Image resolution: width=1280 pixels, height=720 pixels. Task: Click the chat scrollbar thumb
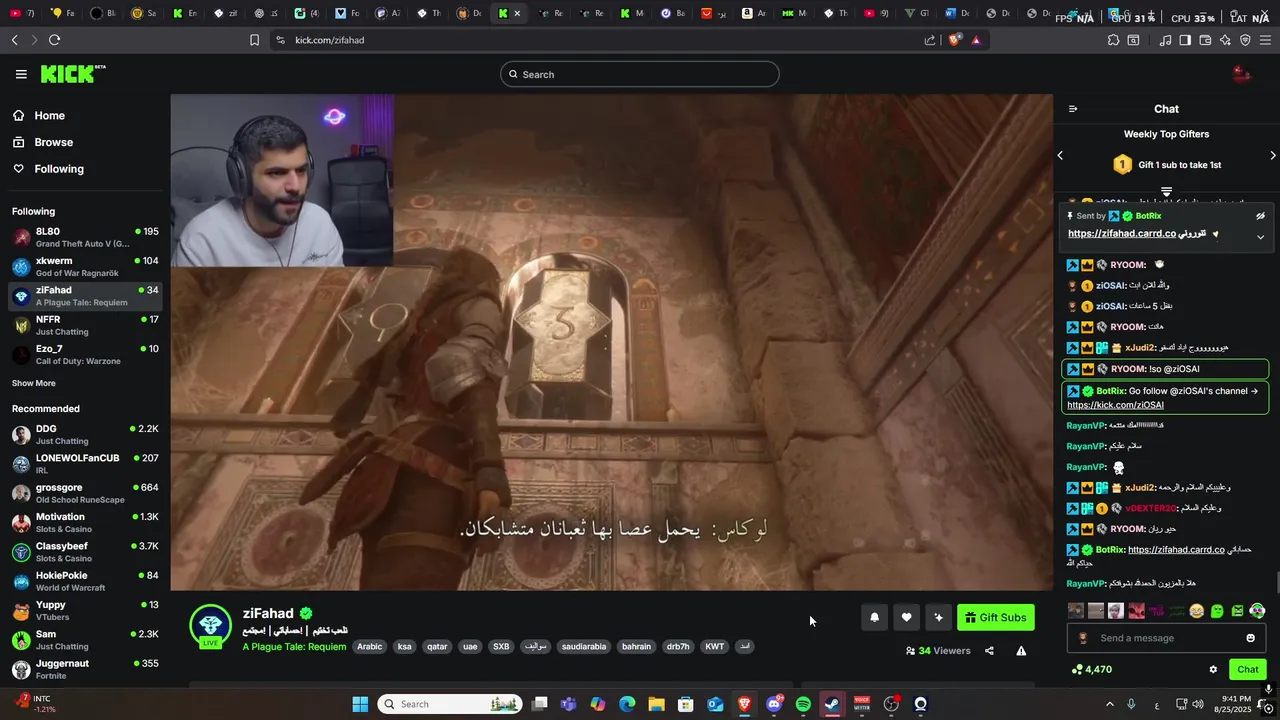[1276, 582]
